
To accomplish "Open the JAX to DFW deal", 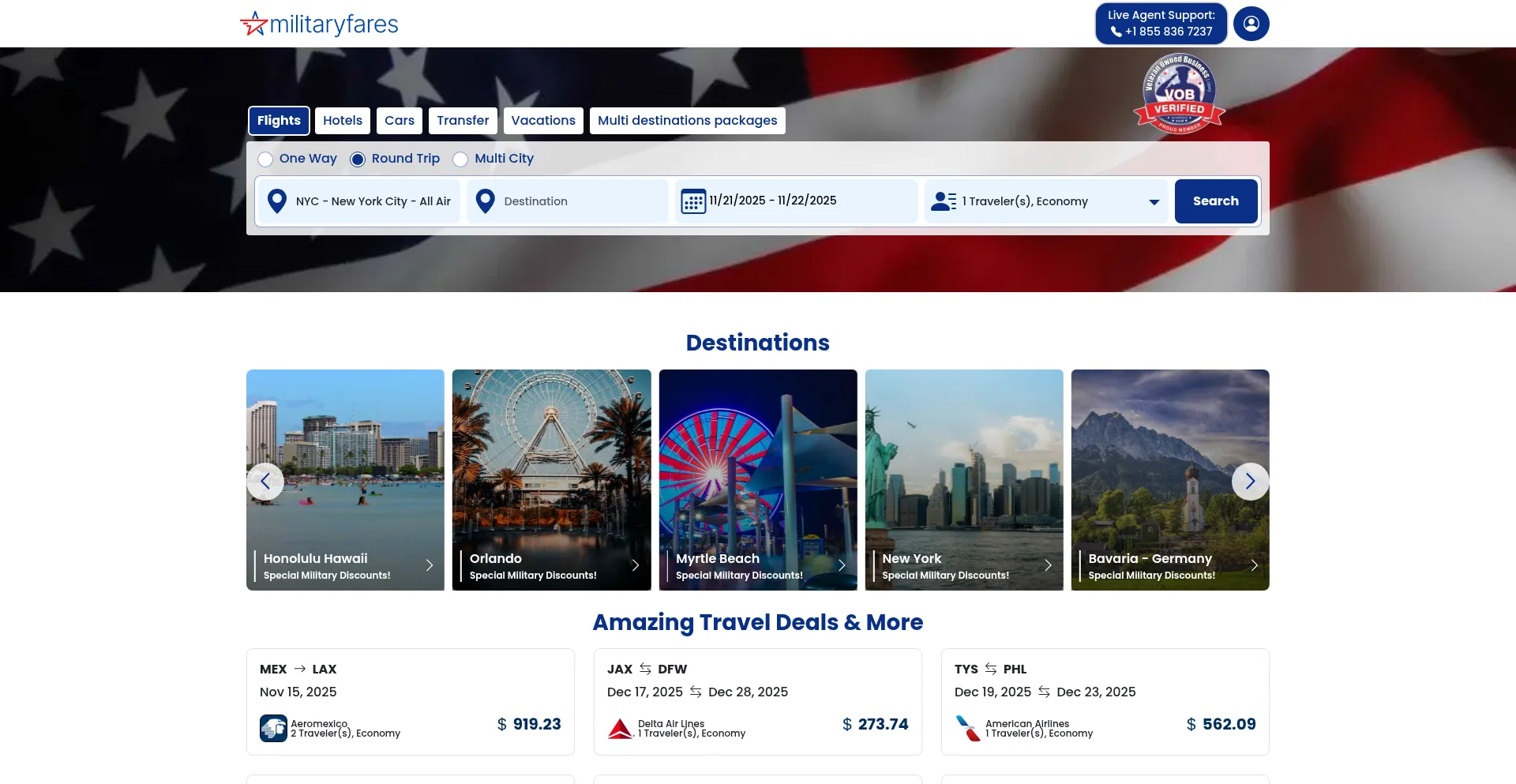I will (x=758, y=702).
